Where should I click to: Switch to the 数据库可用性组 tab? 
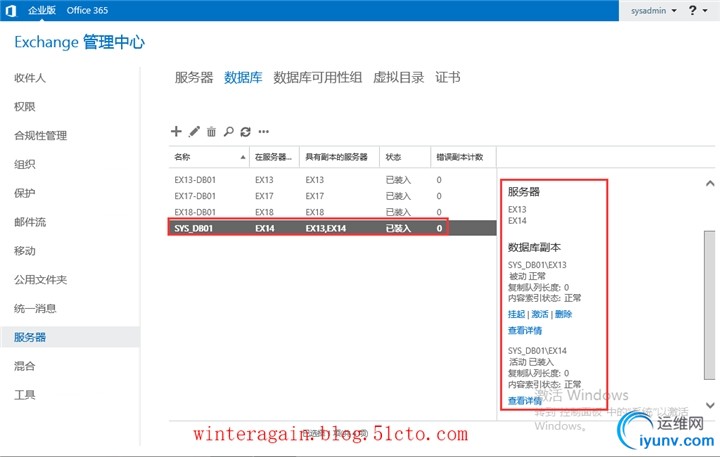[x=317, y=77]
